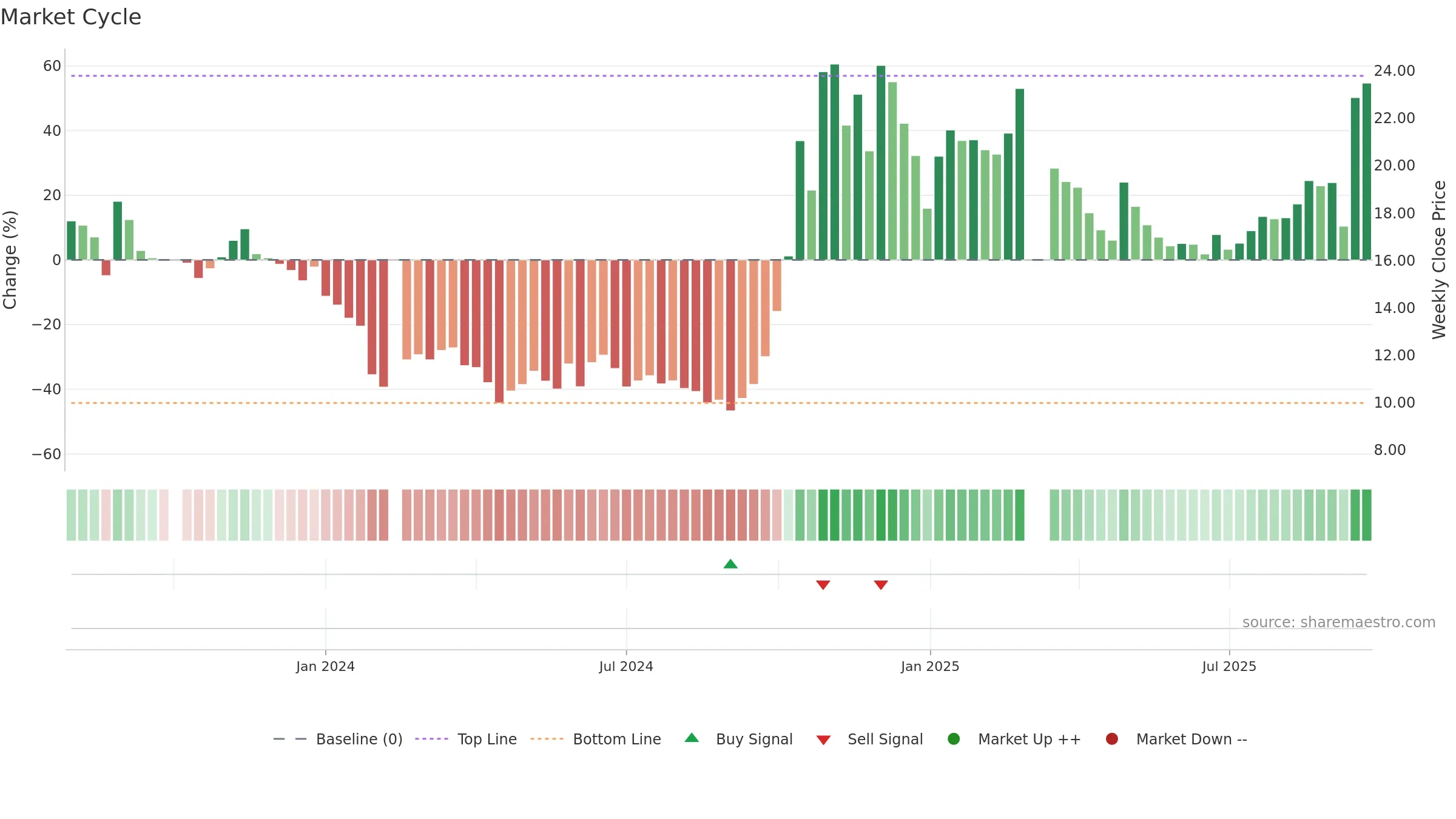Click the first green bar at chart start
The image size is (1456, 819).
point(72,240)
